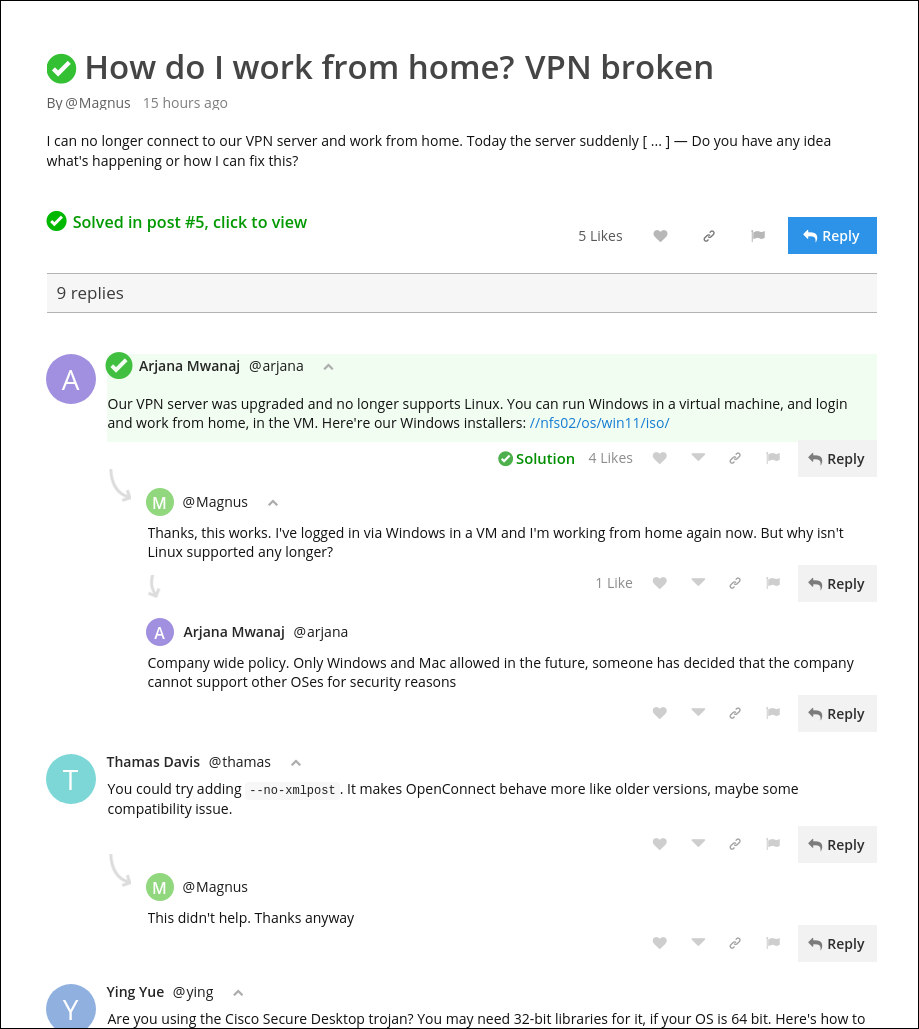Image resolution: width=919 pixels, height=1029 pixels.
Task: Open the //nfs02/os/win11/iso/ link
Action: [x=599, y=423]
